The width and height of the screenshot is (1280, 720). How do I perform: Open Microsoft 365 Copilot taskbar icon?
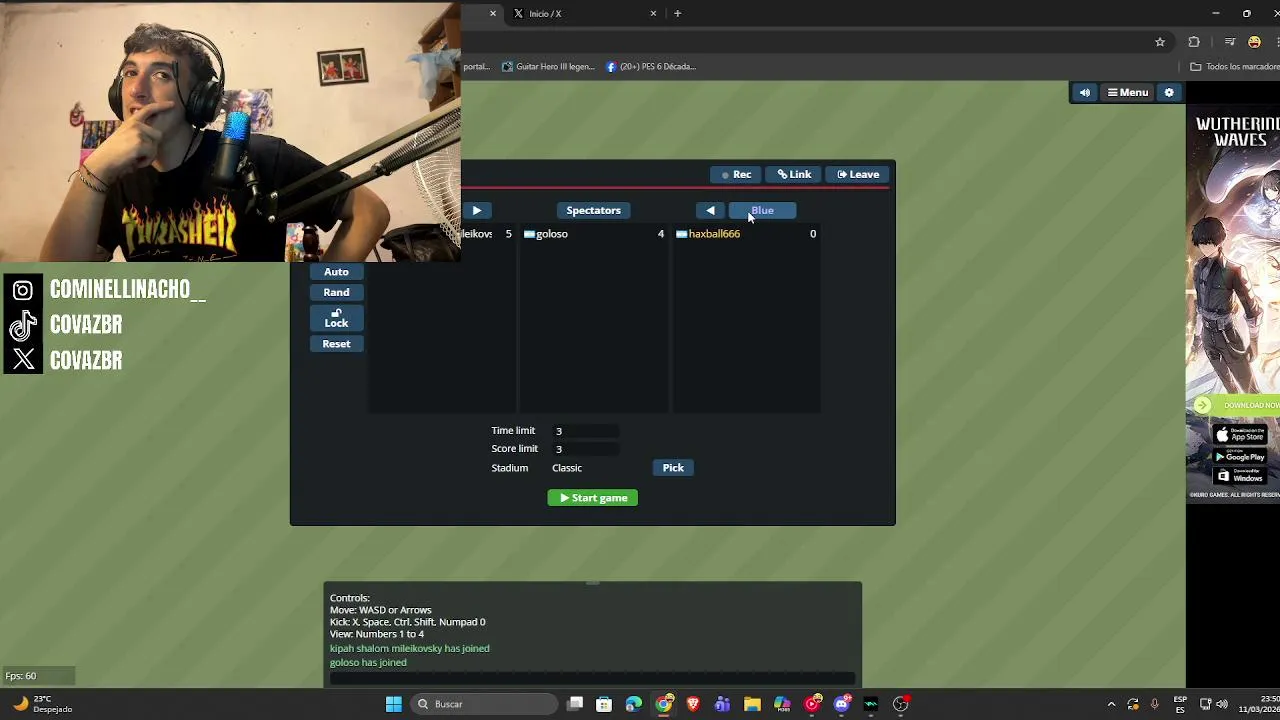pyautogui.click(x=782, y=704)
